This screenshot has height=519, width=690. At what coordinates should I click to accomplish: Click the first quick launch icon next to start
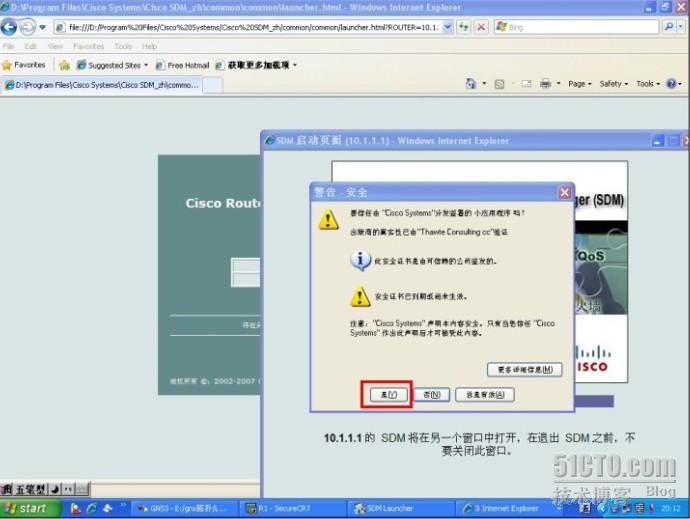(75, 508)
